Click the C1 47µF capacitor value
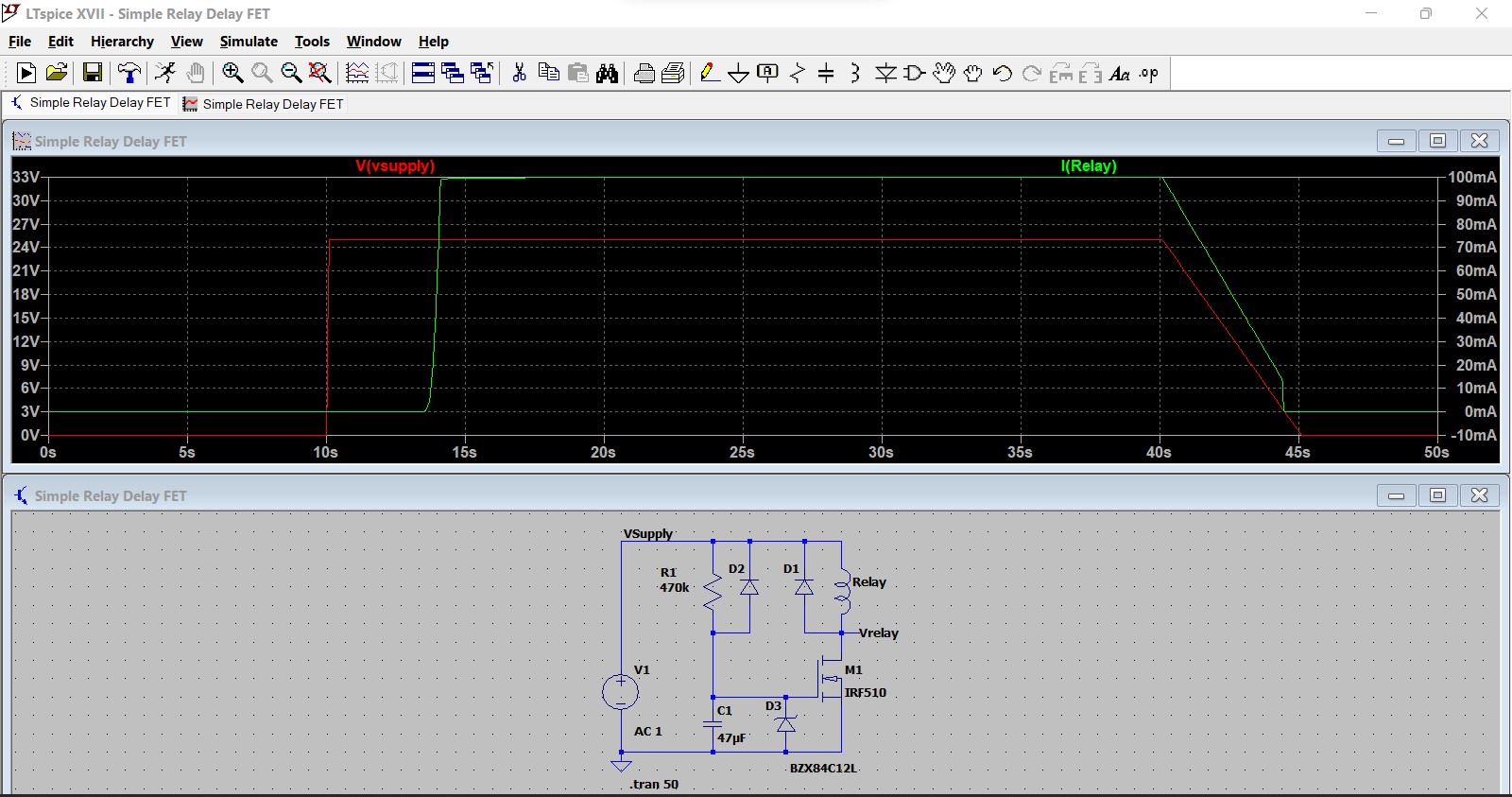 (x=731, y=737)
